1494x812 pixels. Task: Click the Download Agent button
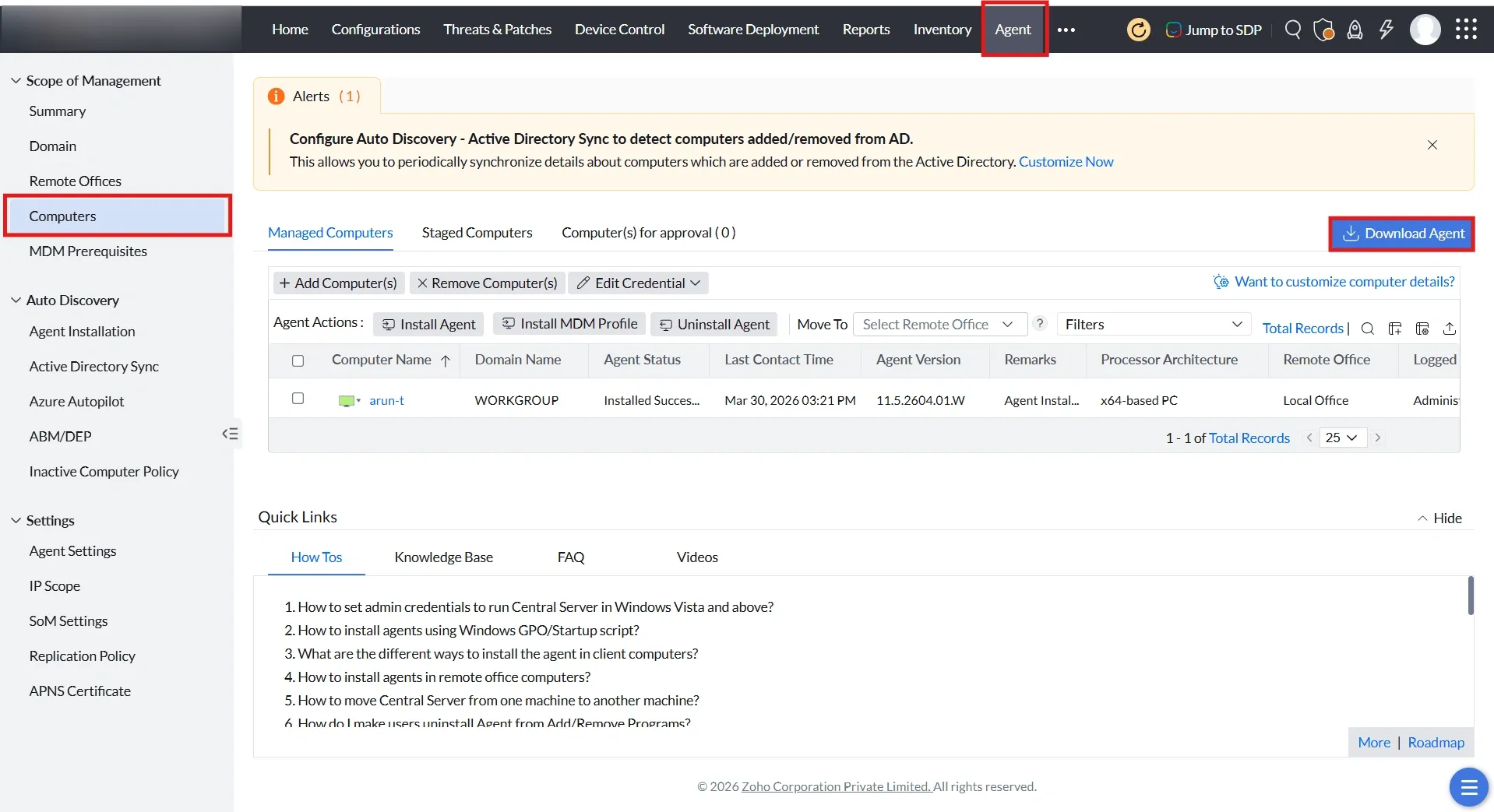click(x=1402, y=234)
